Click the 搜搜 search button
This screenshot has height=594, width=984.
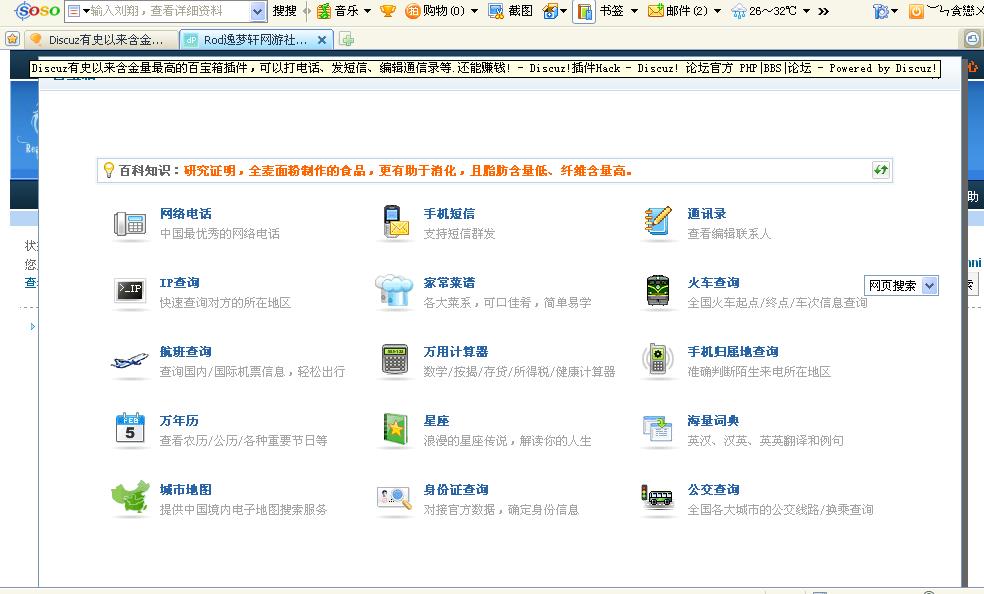point(284,11)
